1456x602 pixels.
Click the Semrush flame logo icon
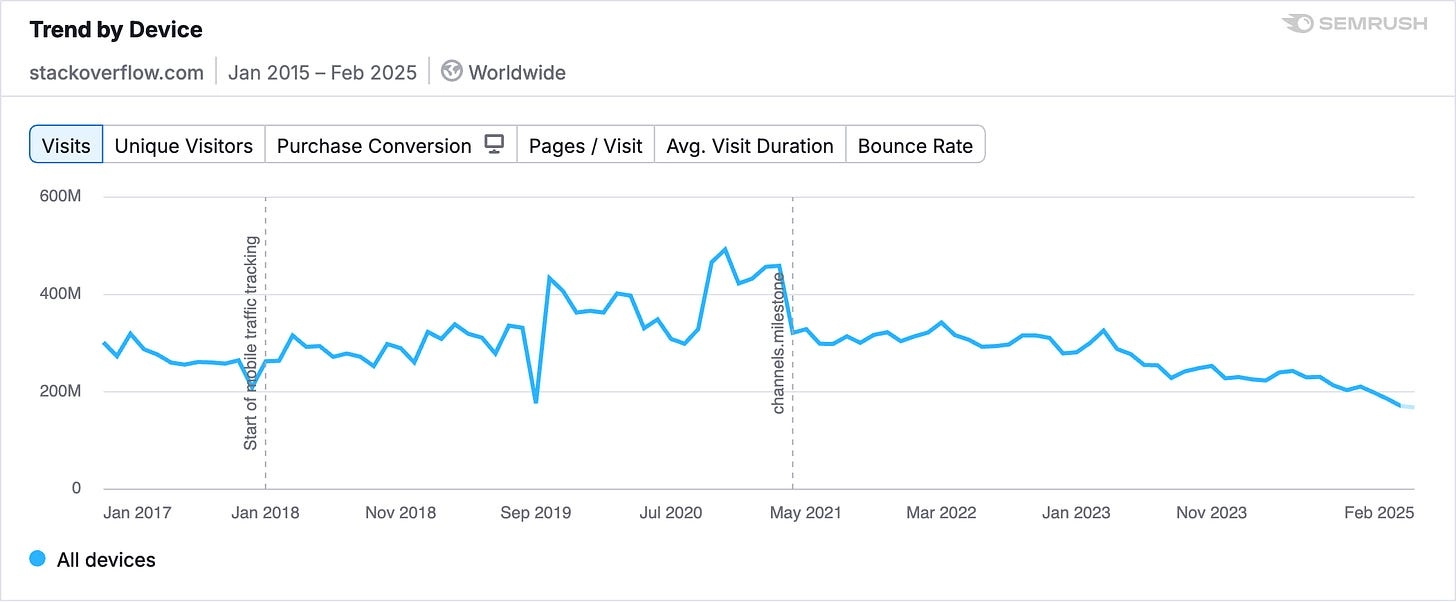click(1297, 23)
